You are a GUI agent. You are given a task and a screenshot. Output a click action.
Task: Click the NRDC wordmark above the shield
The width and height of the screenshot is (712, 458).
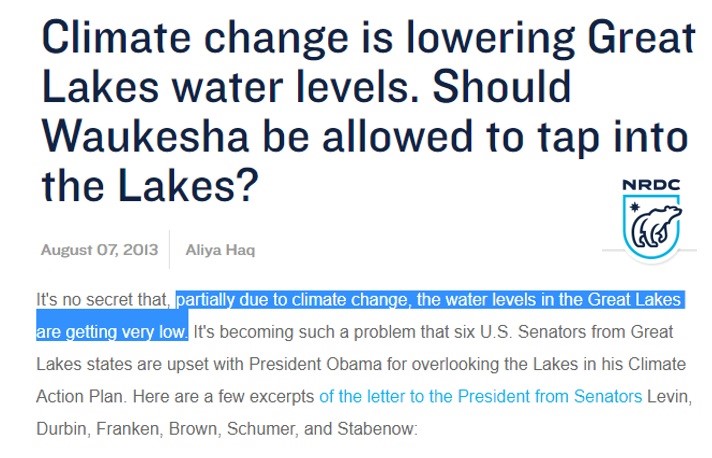[x=652, y=185]
